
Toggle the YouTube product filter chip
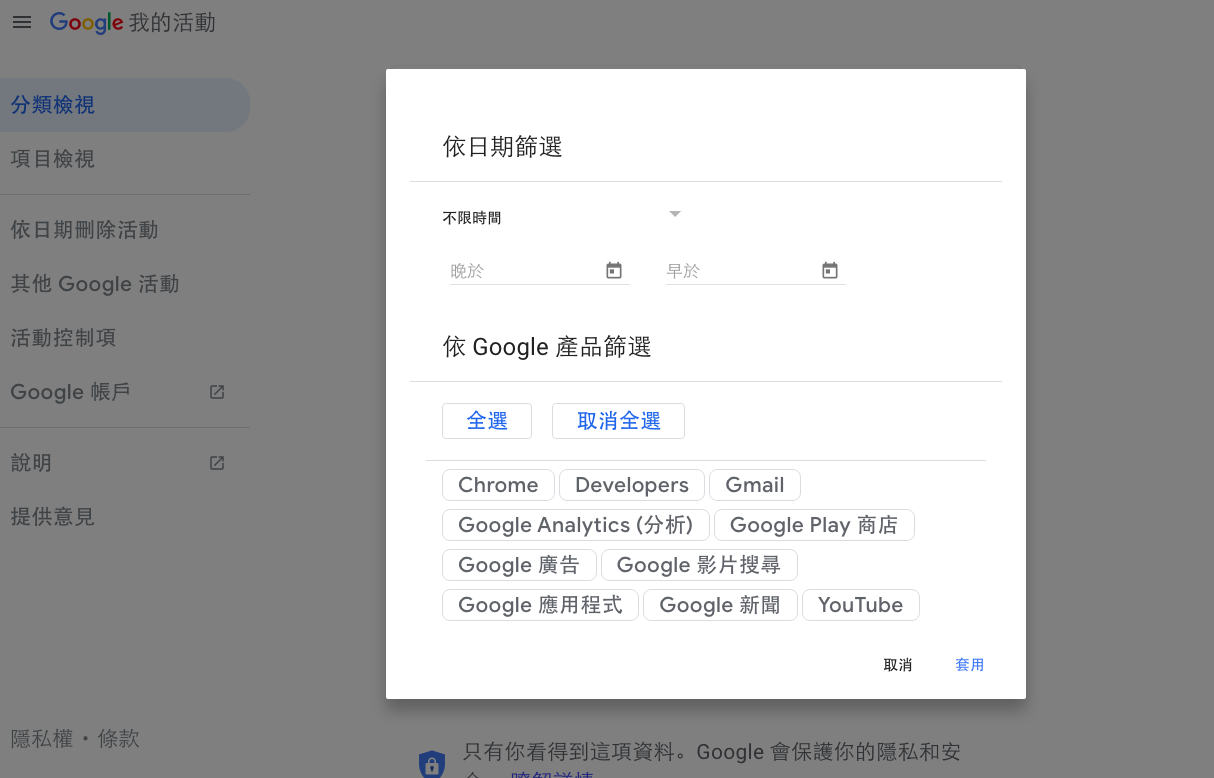tap(860, 605)
